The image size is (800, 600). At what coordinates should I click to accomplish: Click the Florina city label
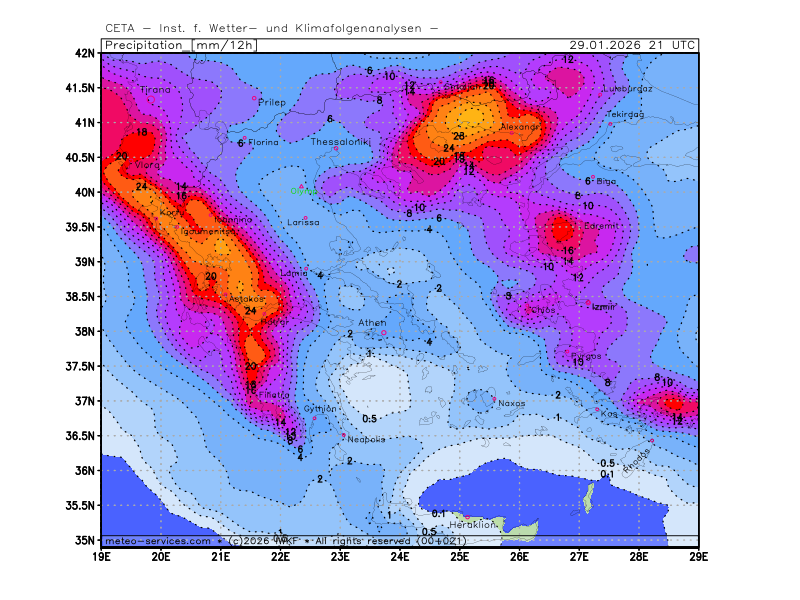pyautogui.click(x=264, y=143)
